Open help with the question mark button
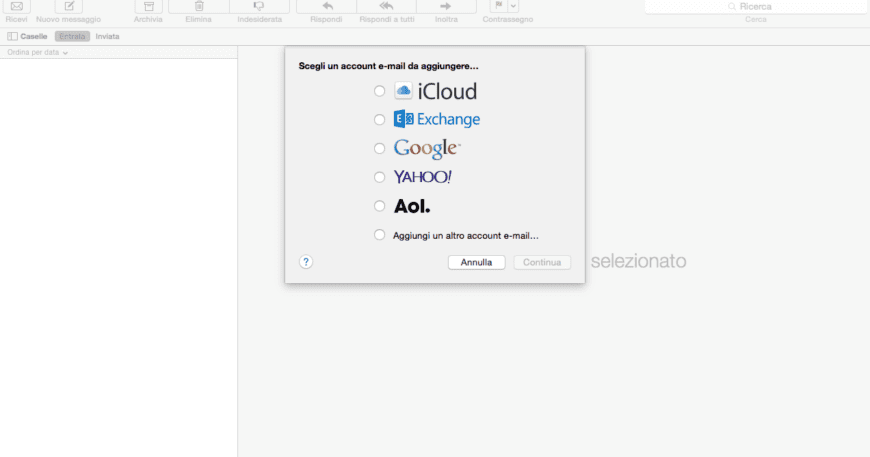 point(306,262)
